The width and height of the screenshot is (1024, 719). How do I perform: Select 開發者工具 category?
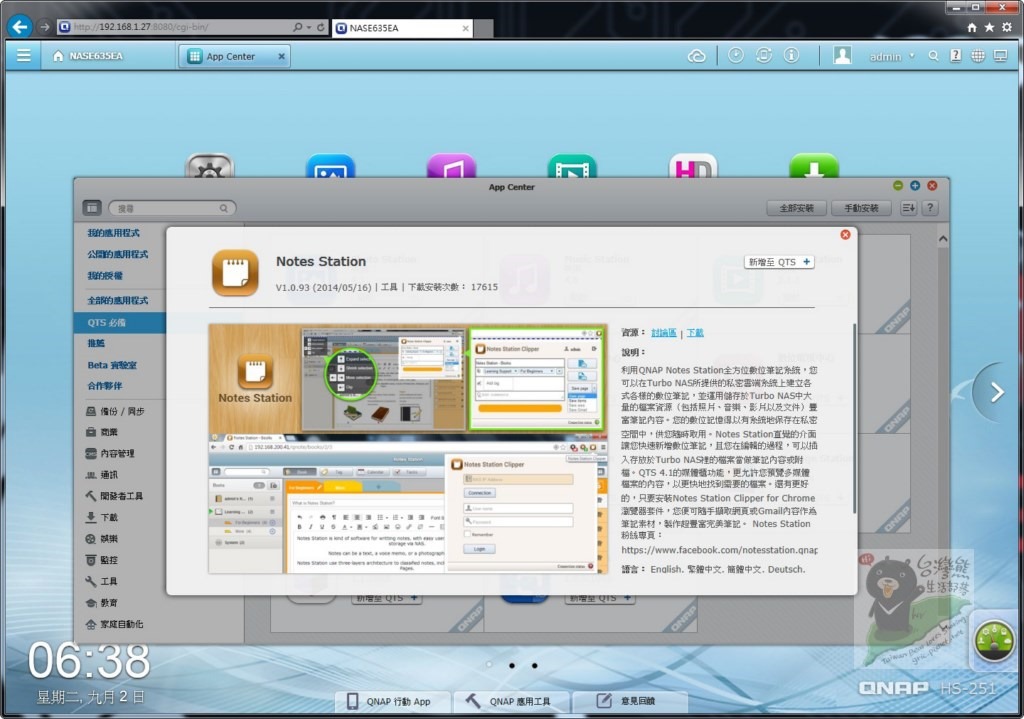click(114, 496)
